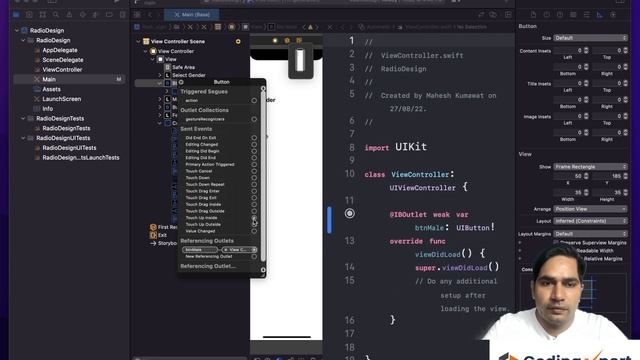Screen dimensions: 640x360
Task: Go back using the editor back chevron
Action: (x=150, y=15)
